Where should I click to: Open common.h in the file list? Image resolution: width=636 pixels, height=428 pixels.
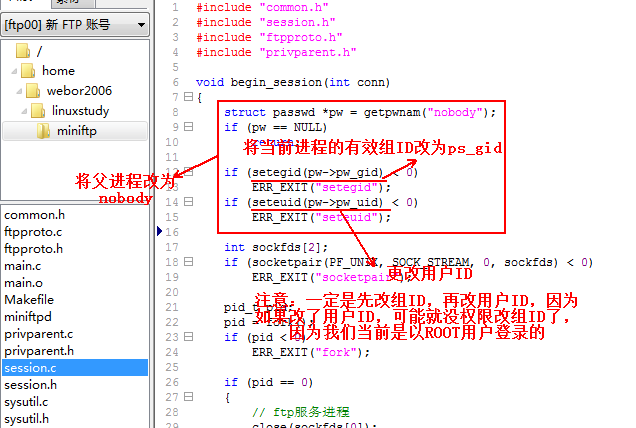[x=34, y=215]
